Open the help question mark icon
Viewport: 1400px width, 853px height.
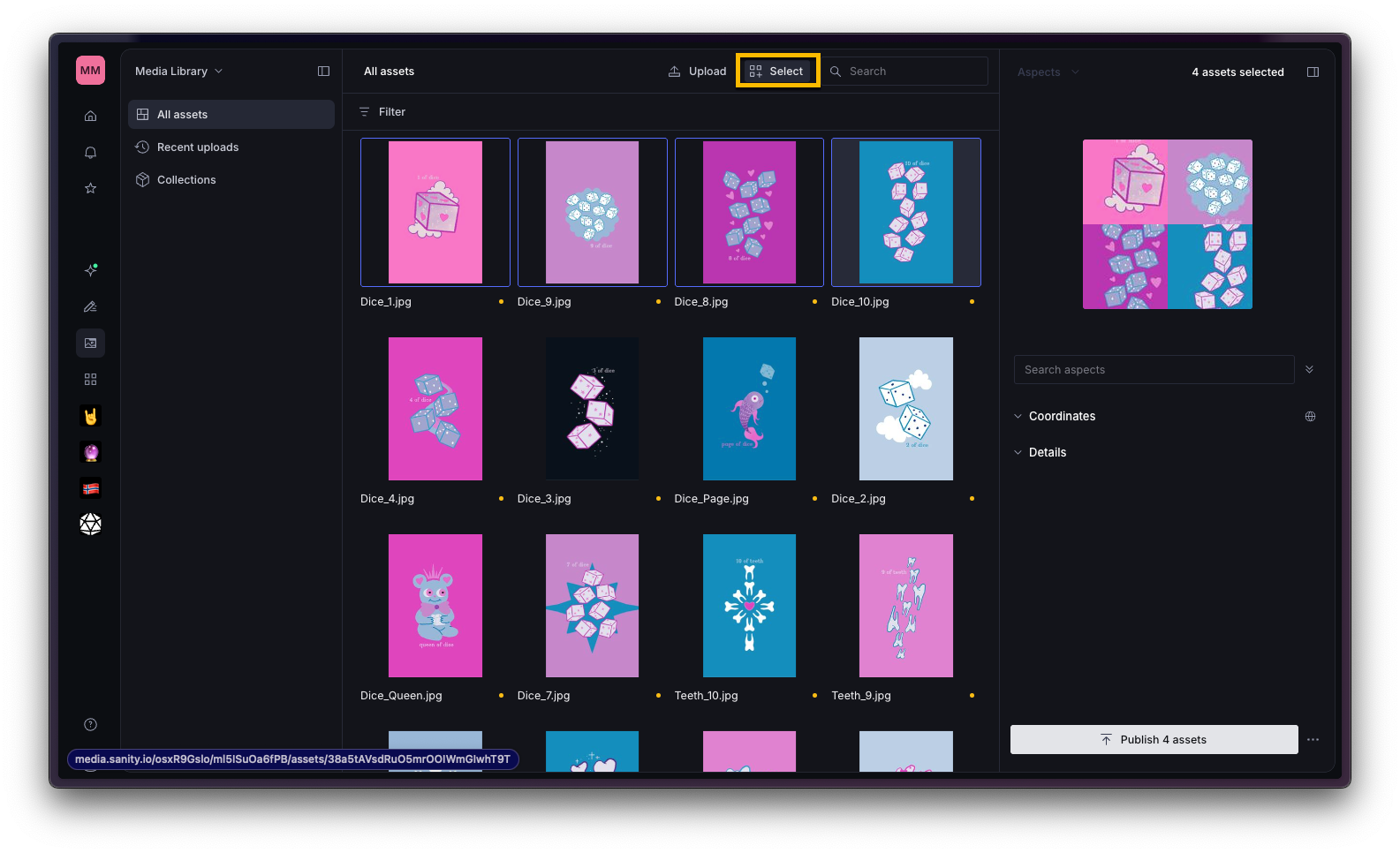pos(90,724)
